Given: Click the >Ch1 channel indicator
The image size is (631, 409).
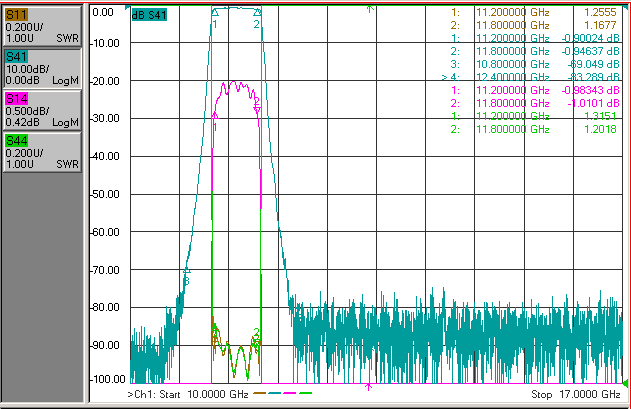Looking at the screenshot, I should click(x=141, y=394).
